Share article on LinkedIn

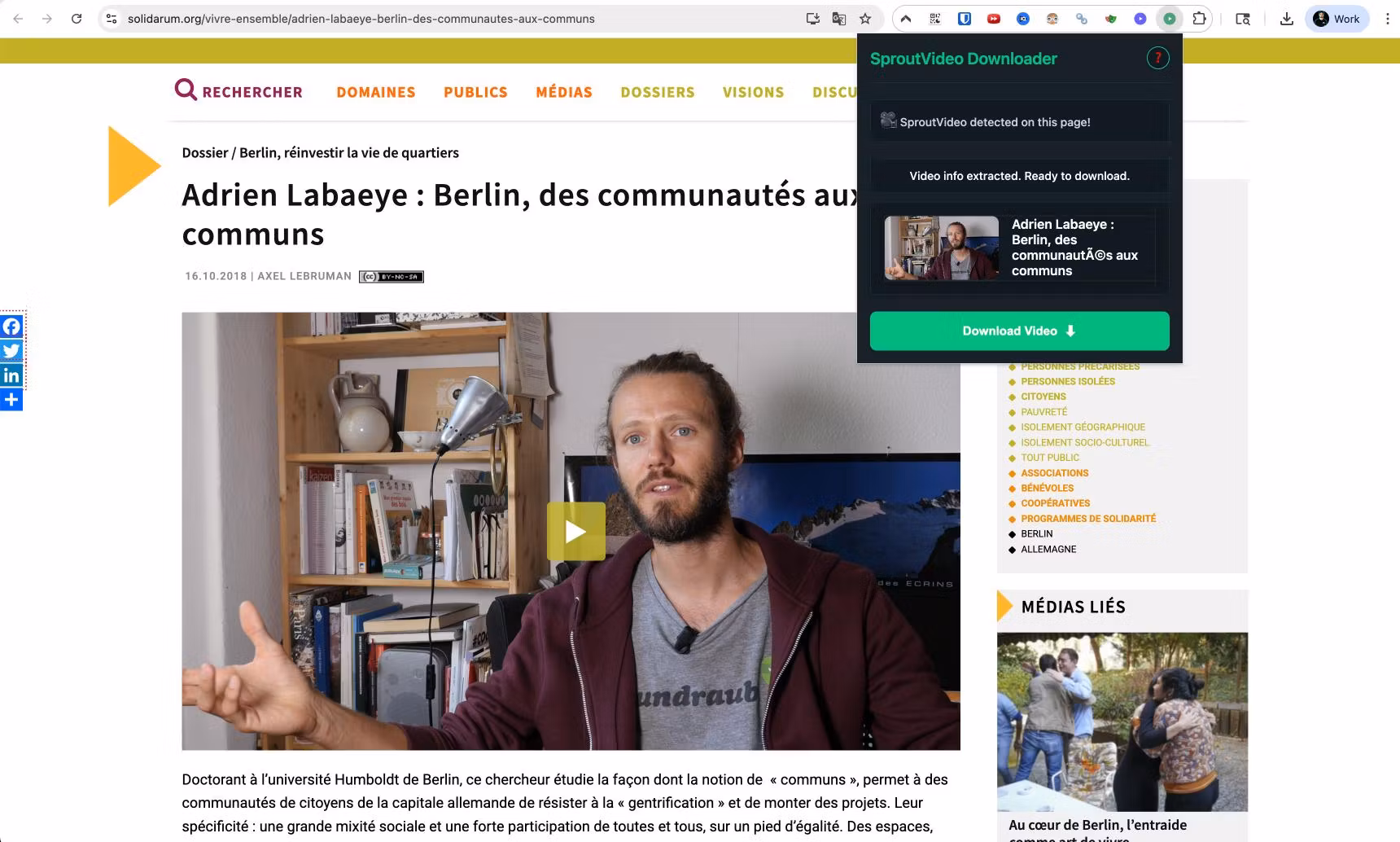pyautogui.click(x=11, y=375)
